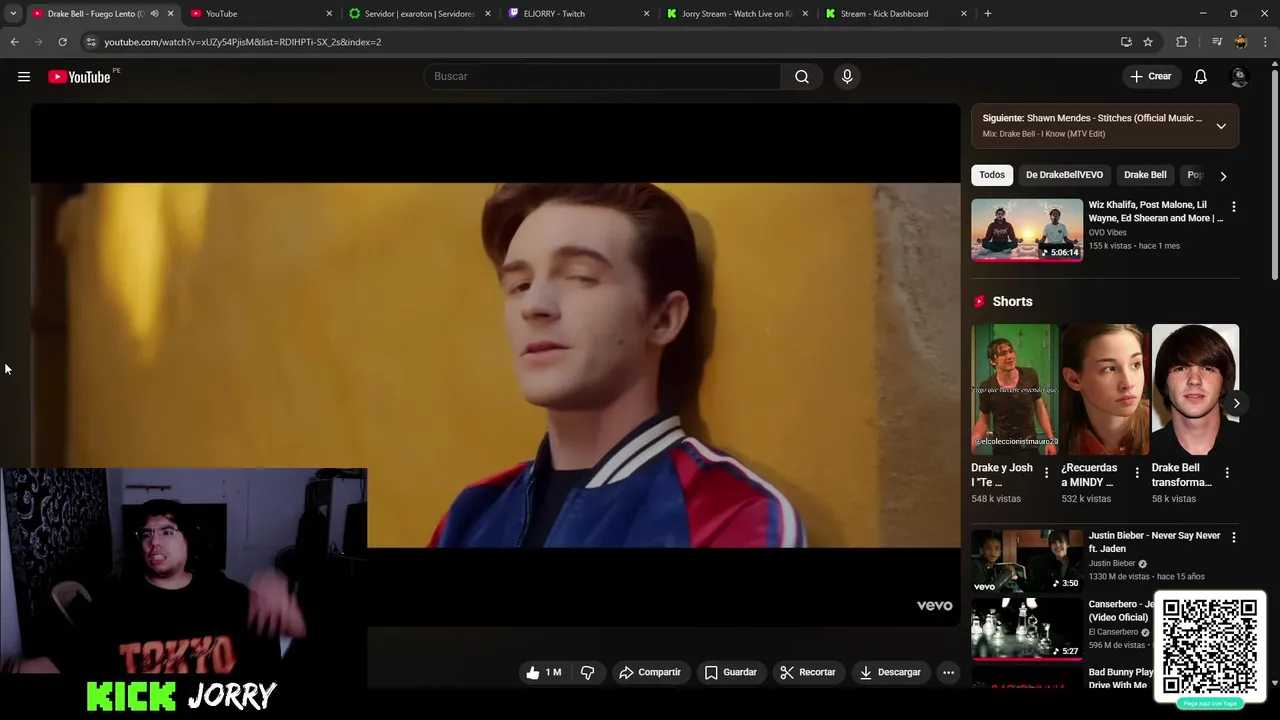Screen dimensions: 1280x720
Task: Switch to the second YouTube tab
Action: tap(262, 14)
